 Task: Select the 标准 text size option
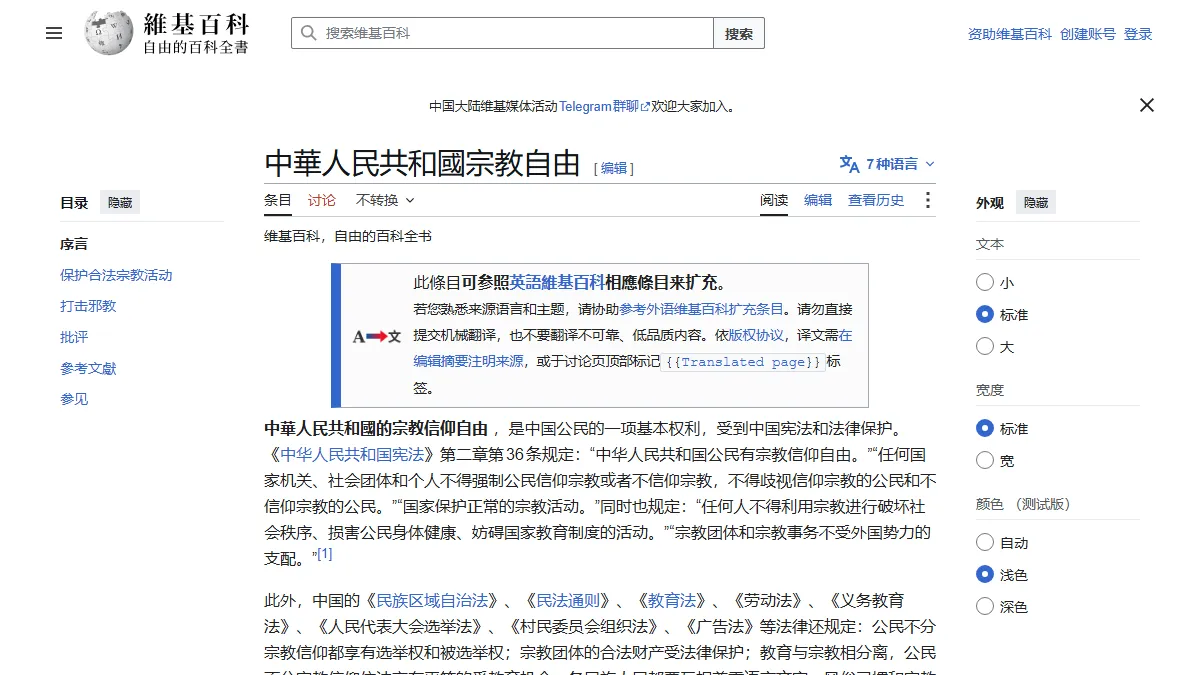coord(985,315)
